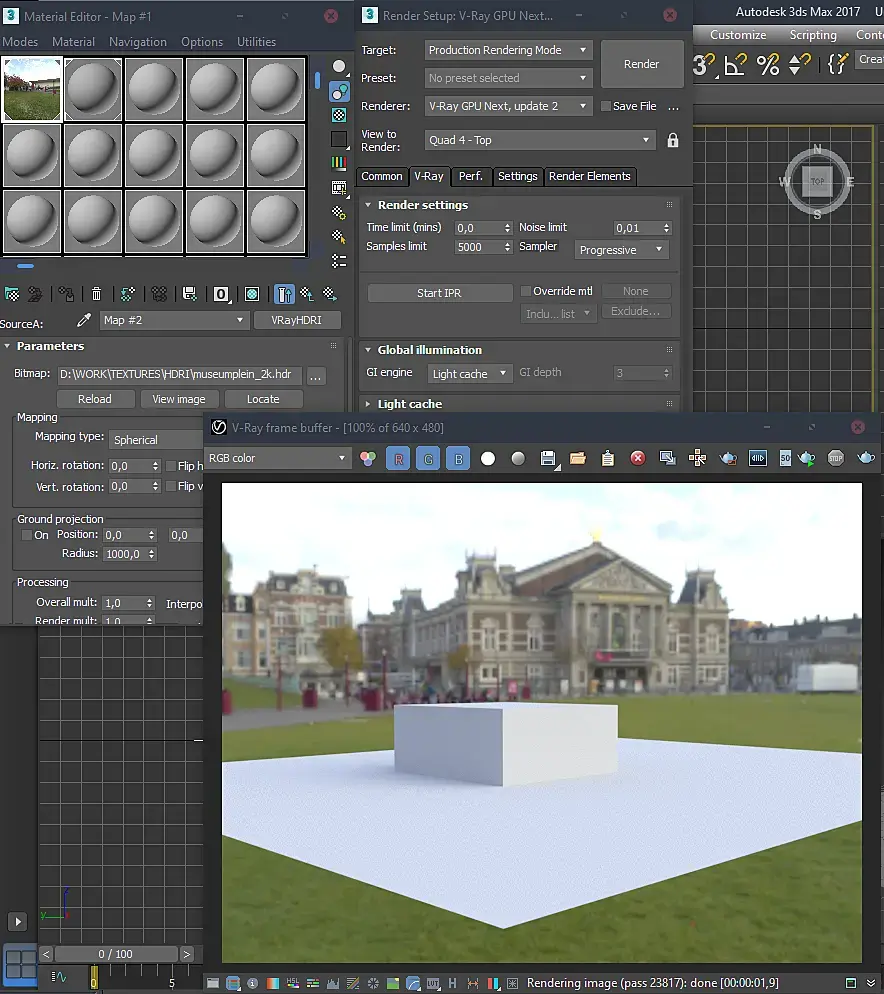Open the Renderer dropdown
The image size is (884, 994).
coord(508,106)
